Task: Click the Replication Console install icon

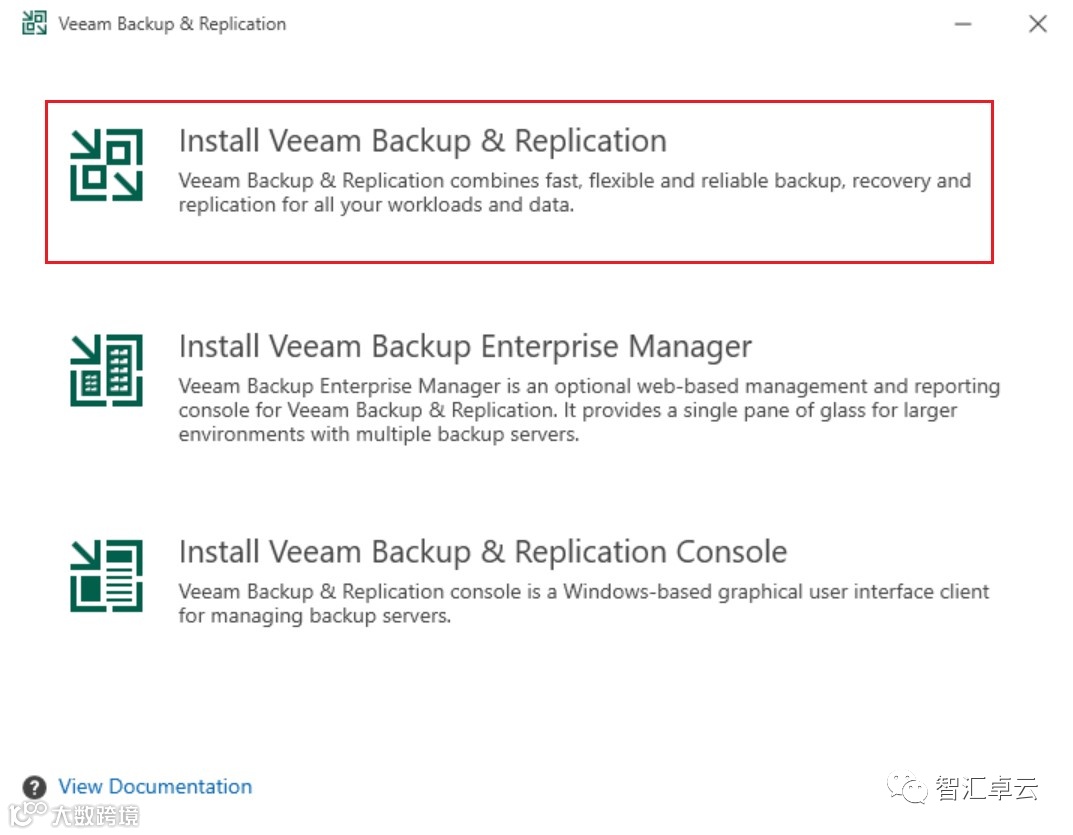Action: click(x=106, y=575)
